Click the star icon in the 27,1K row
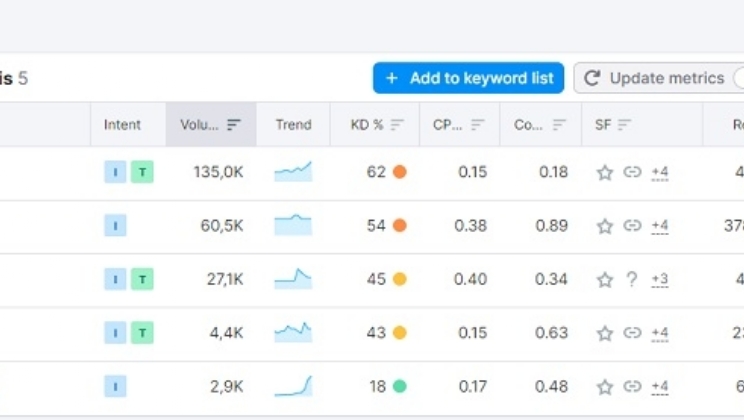 [604, 280]
